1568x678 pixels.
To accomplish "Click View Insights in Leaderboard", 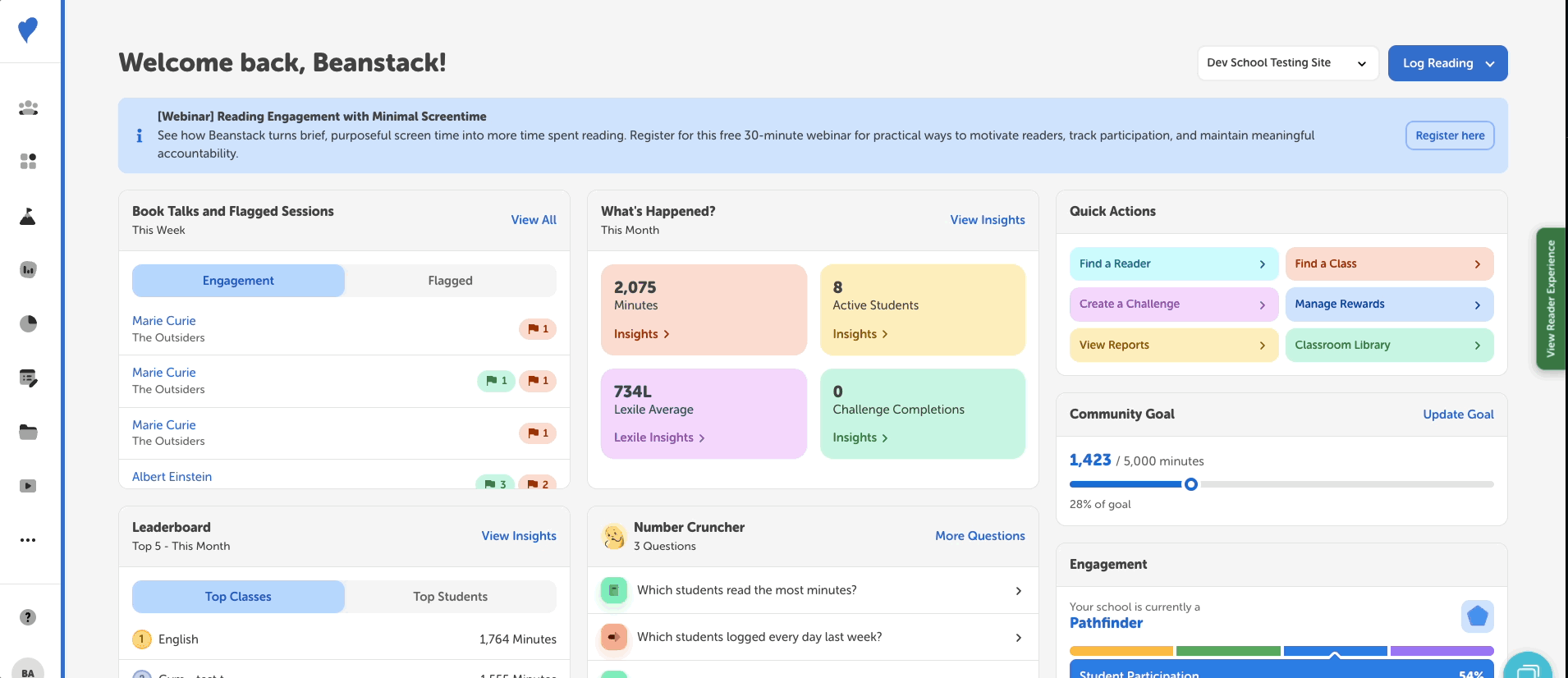I will (x=519, y=536).
